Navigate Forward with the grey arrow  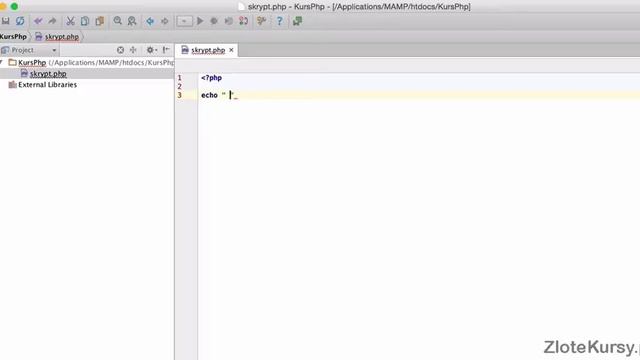click(x=164, y=21)
